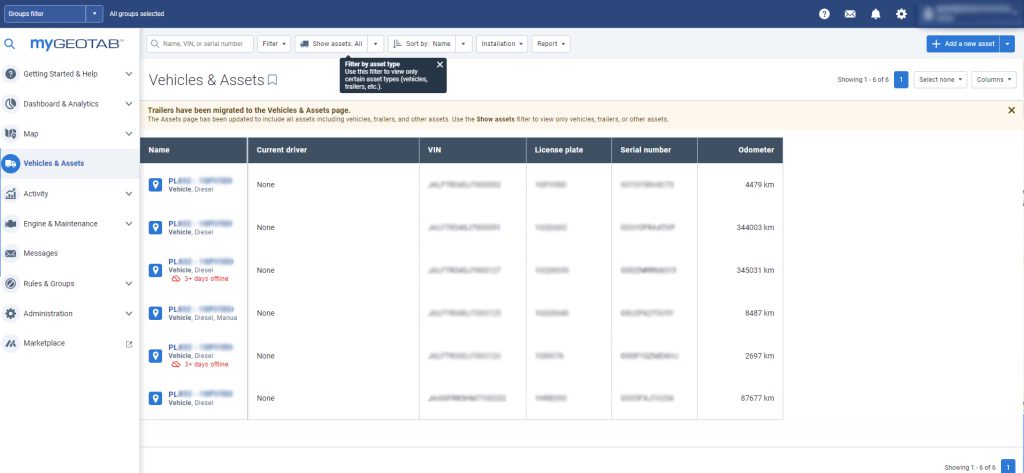Open the settings gear icon in header
The height and width of the screenshot is (473, 1024).
pos(901,14)
